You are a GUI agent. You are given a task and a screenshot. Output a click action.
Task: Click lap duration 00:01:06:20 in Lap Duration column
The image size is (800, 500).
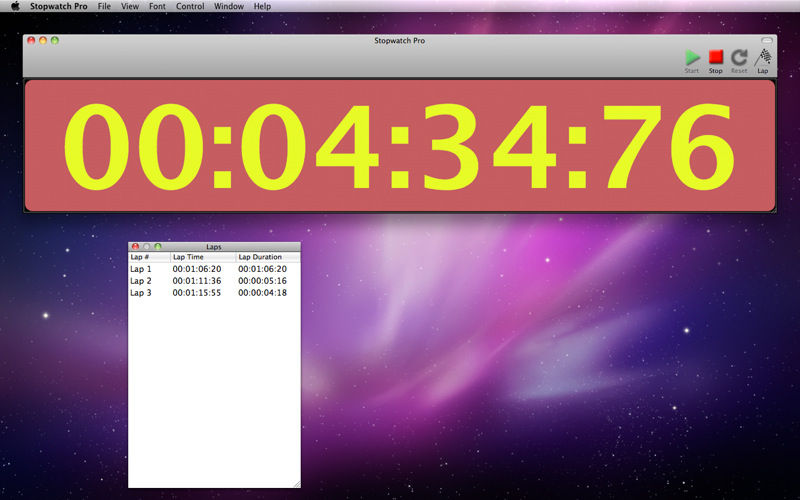tap(262, 269)
